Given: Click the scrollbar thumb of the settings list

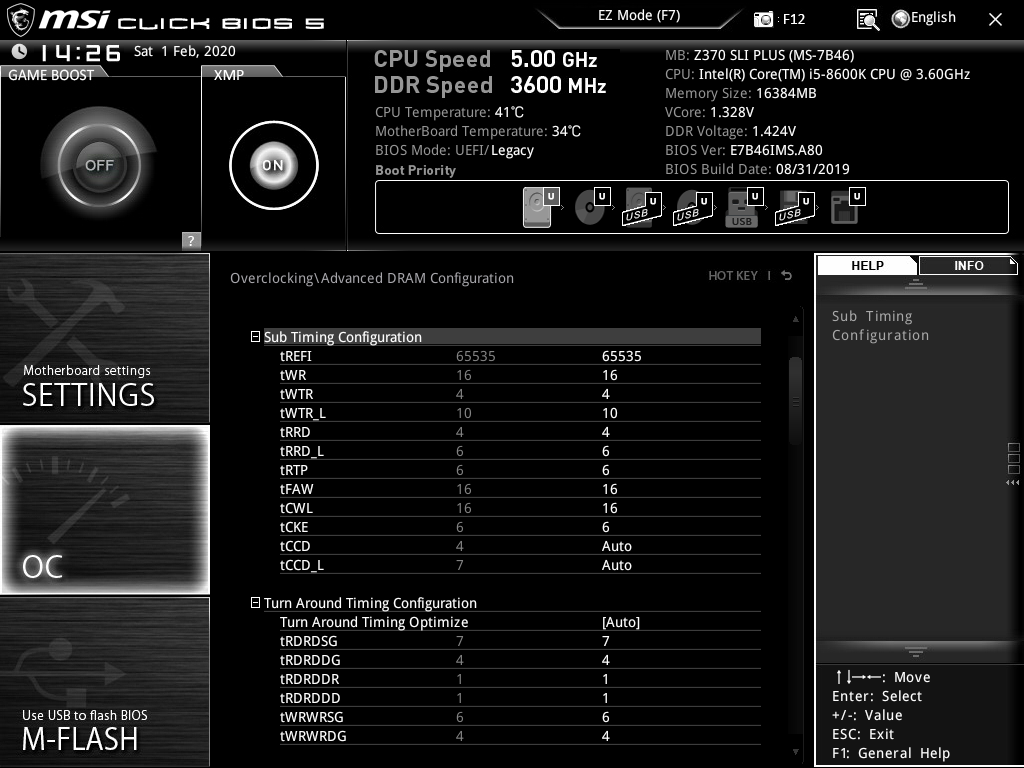Looking at the screenshot, I should 795,402.
